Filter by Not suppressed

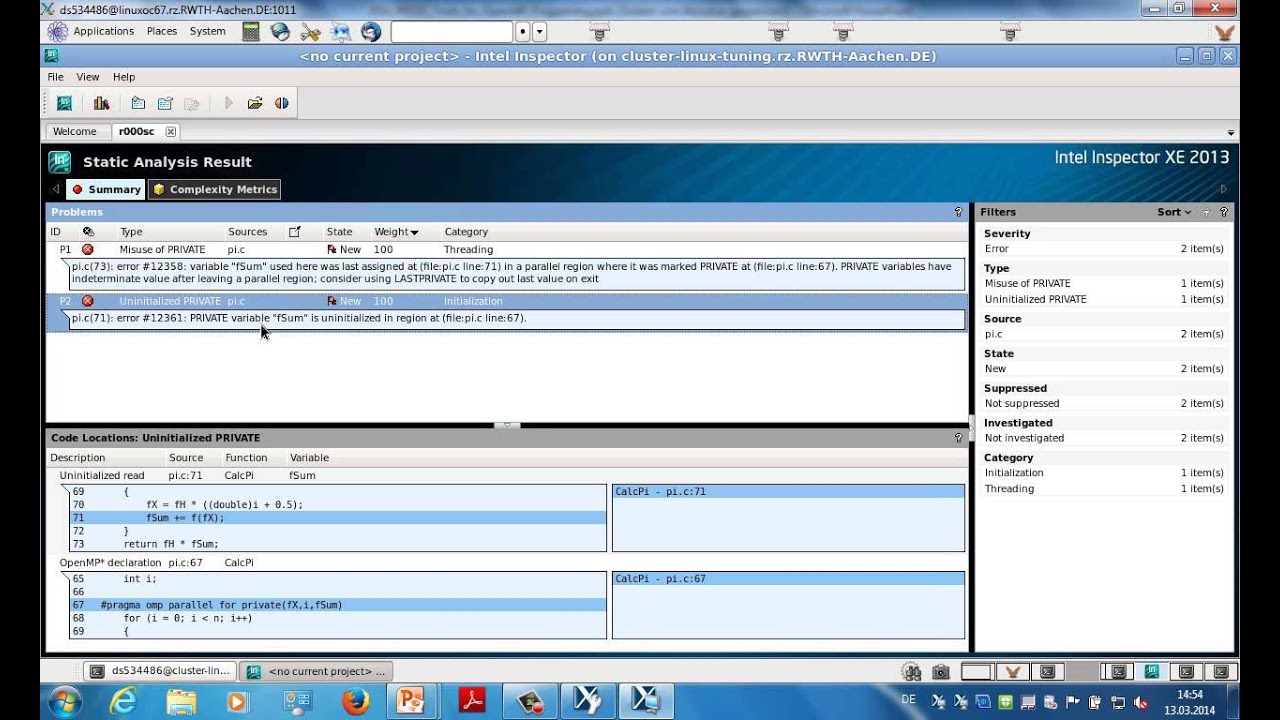1104,404
